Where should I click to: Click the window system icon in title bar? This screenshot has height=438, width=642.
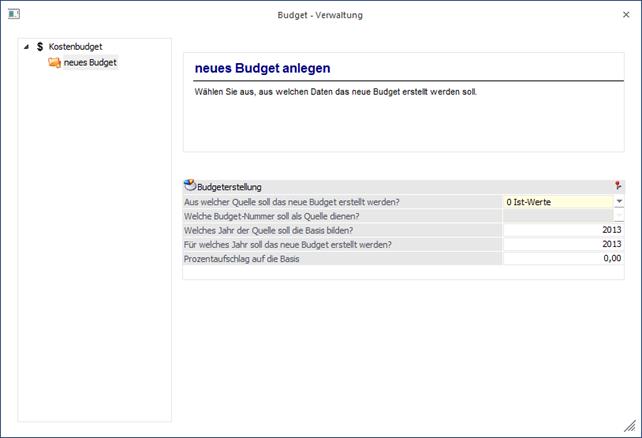(13, 15)
